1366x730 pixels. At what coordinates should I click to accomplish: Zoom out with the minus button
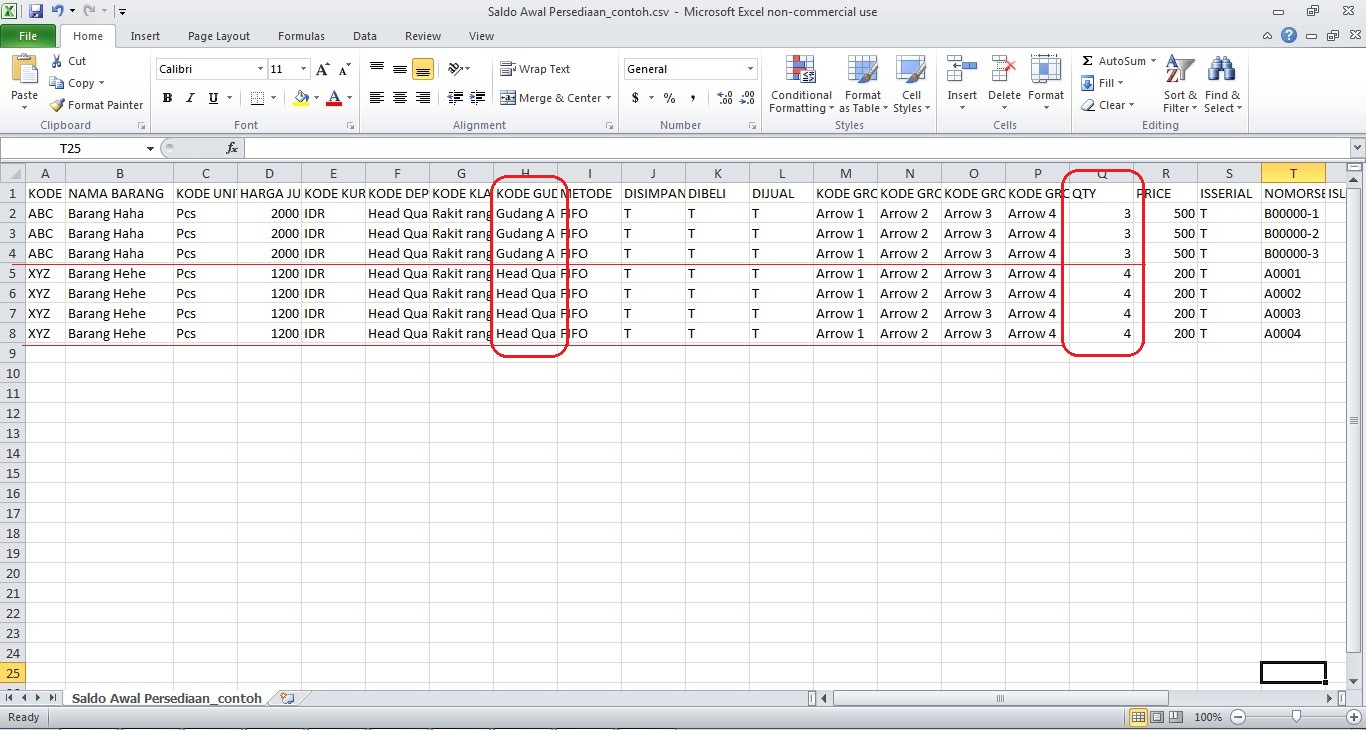(1238, 717)
